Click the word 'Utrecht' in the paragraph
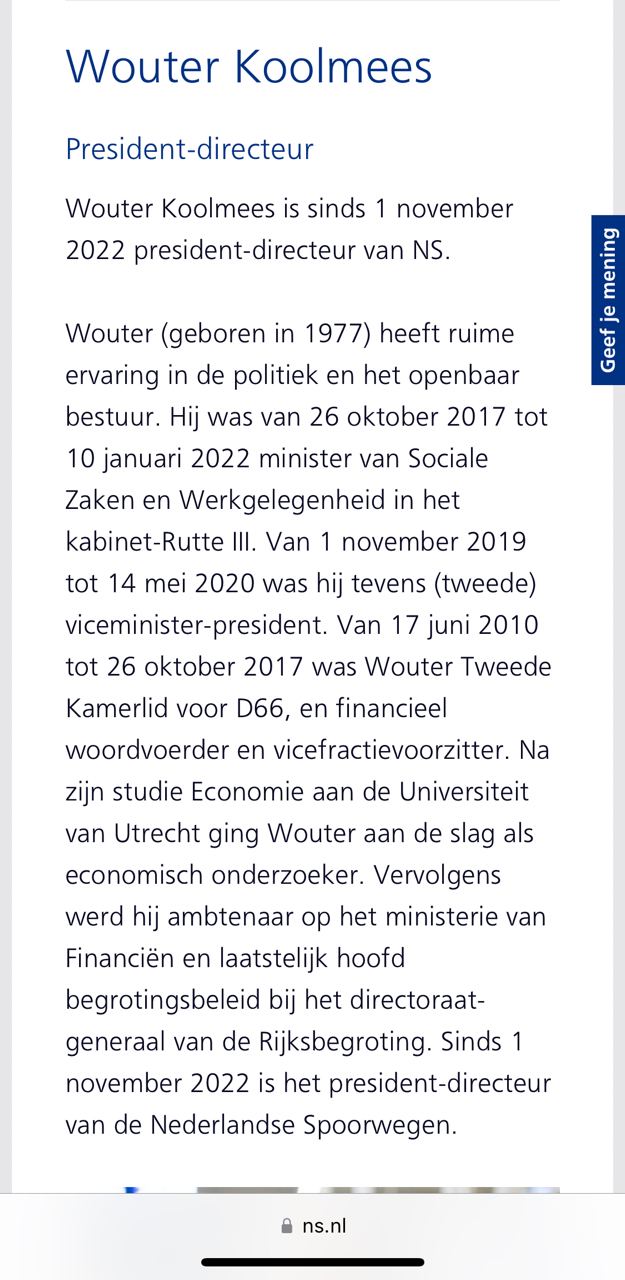Viewport: 625px width, 1280px height. click(148, 834)
